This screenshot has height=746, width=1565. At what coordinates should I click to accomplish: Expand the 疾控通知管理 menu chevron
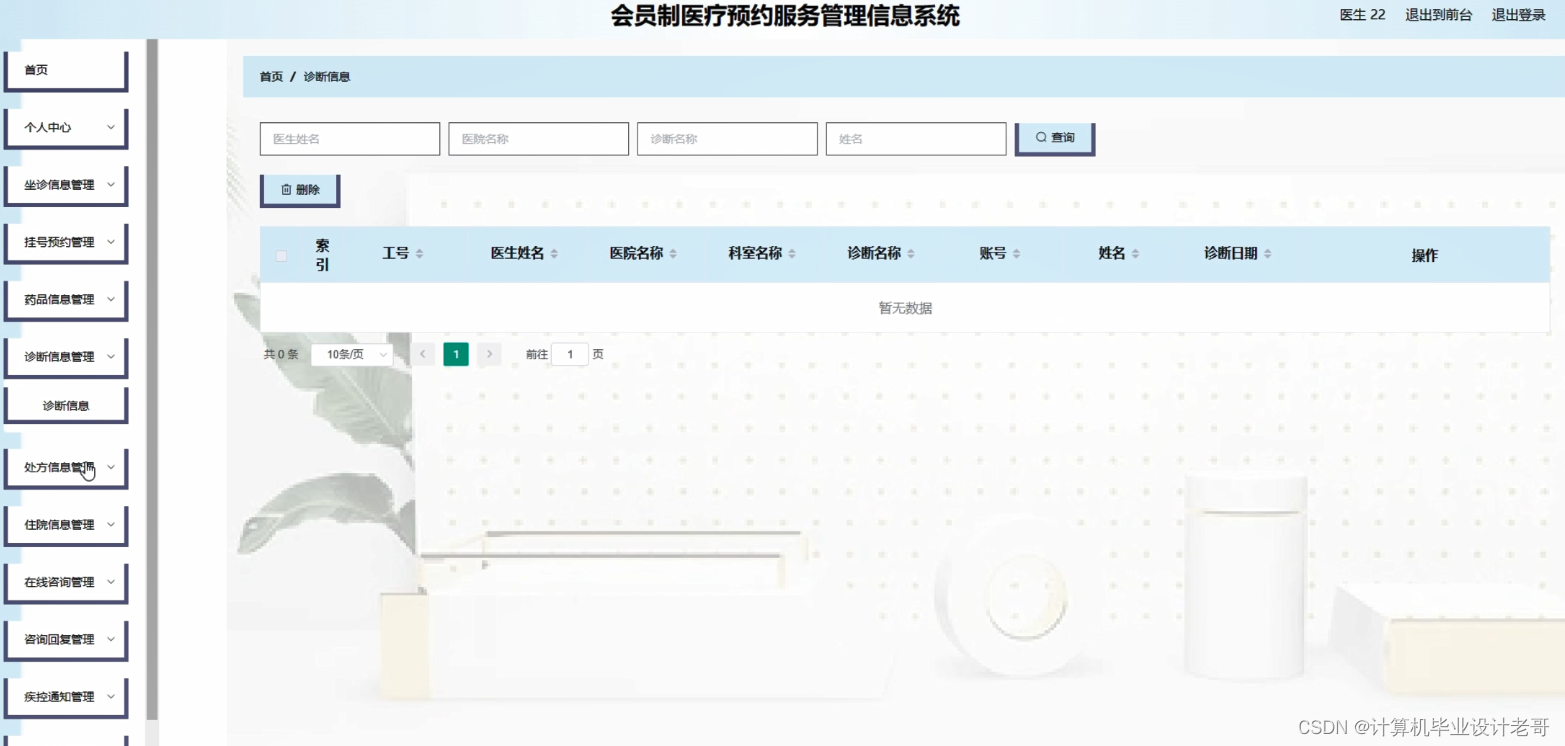[111, 696]
